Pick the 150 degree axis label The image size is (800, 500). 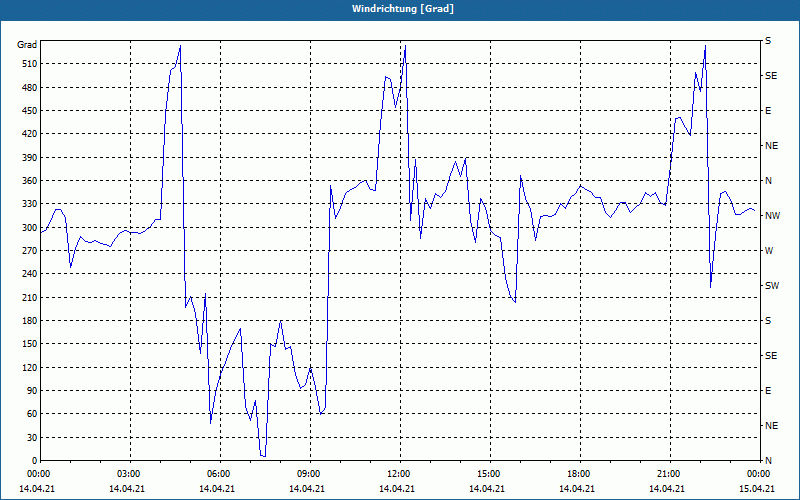click(30, 344)
